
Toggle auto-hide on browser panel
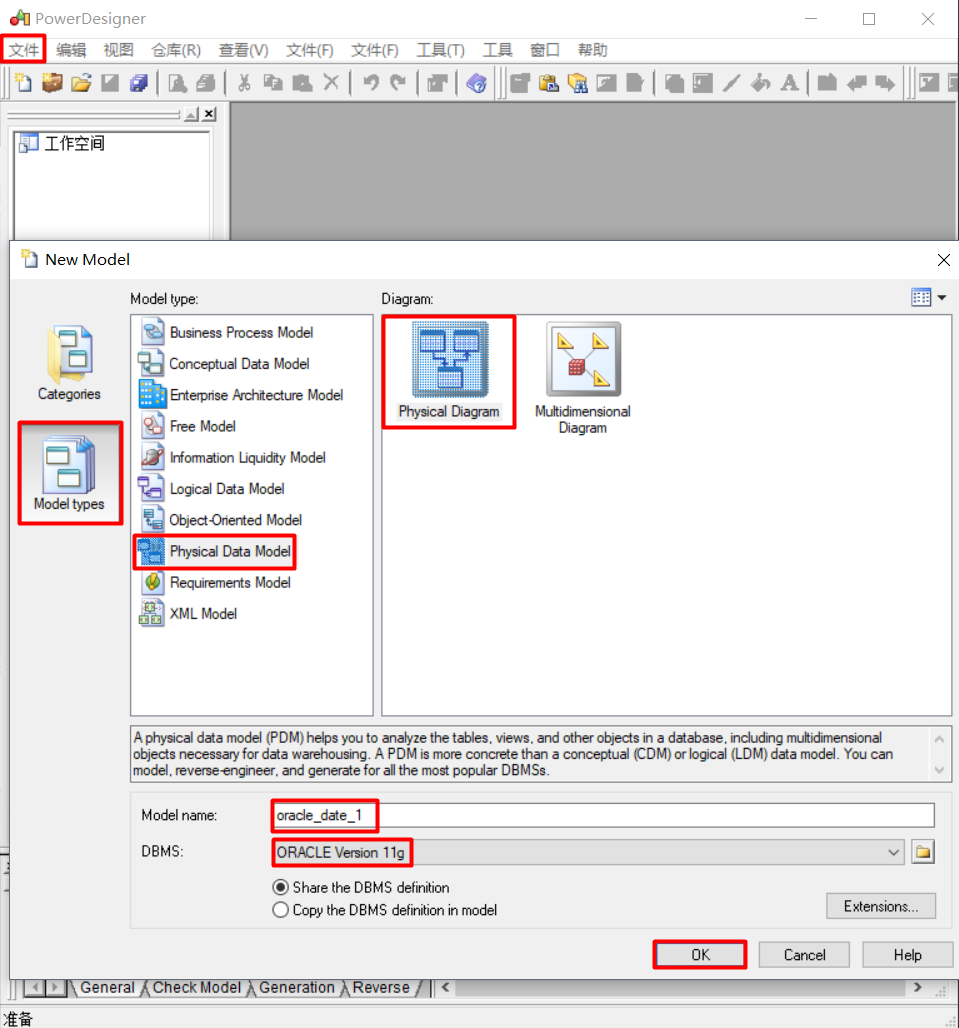point(191,114)
